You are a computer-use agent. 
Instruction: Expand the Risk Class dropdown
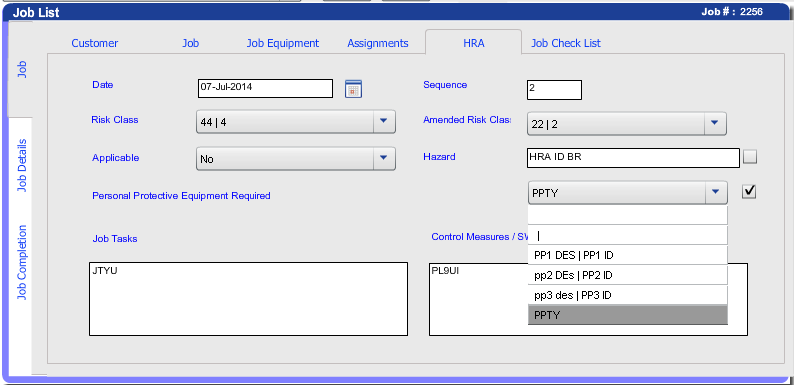[383, 122]
